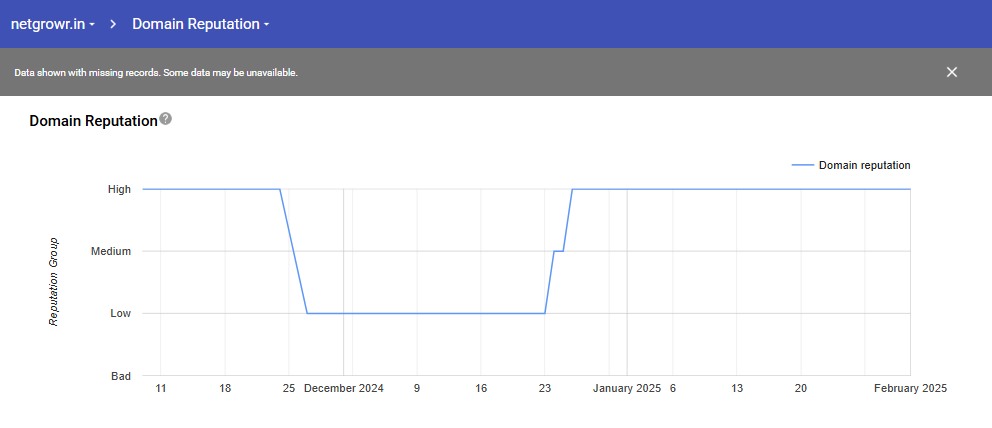Expand the Domain Reputation dashboard dropdown

201,24
